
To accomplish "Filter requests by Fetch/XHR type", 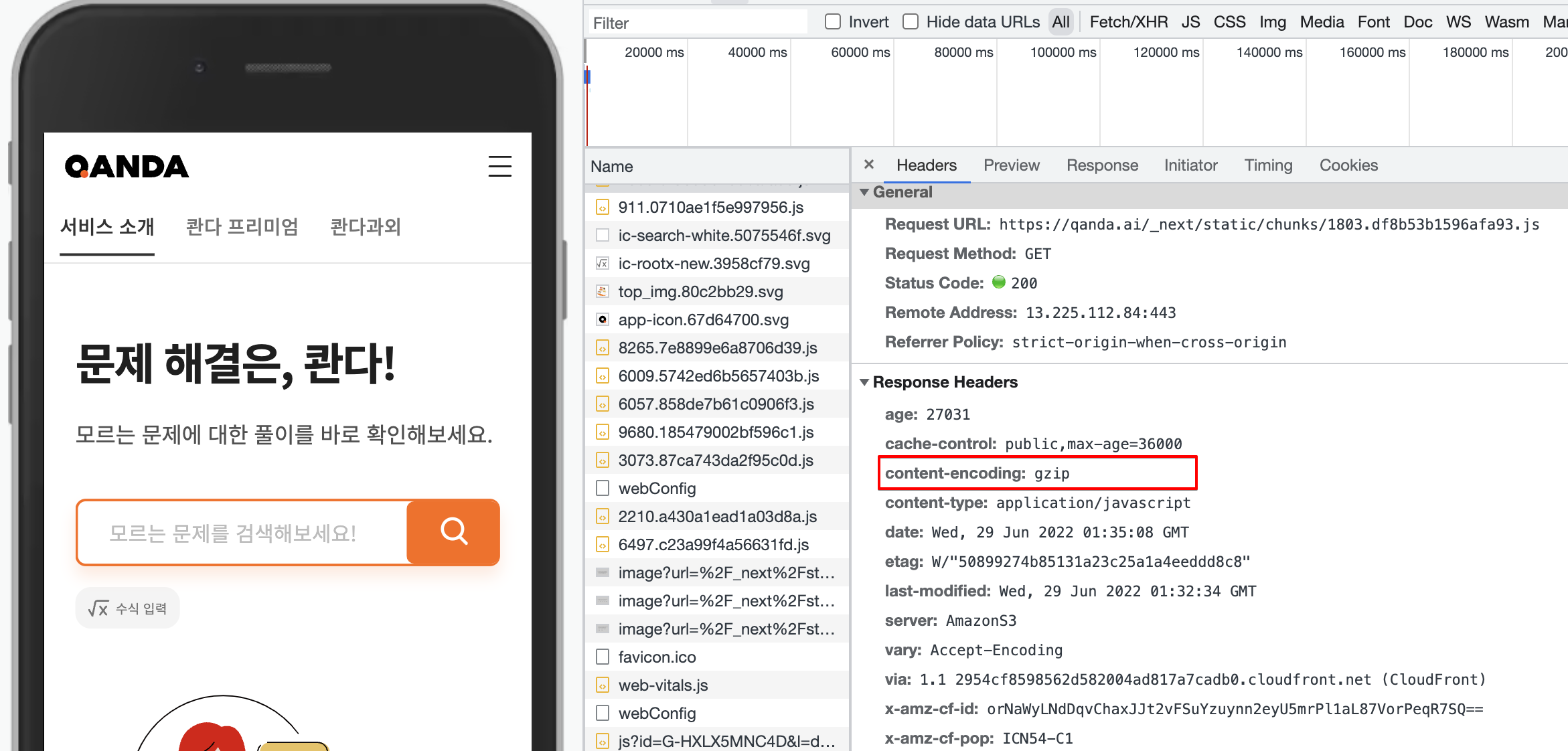I will pos(1128,22).
